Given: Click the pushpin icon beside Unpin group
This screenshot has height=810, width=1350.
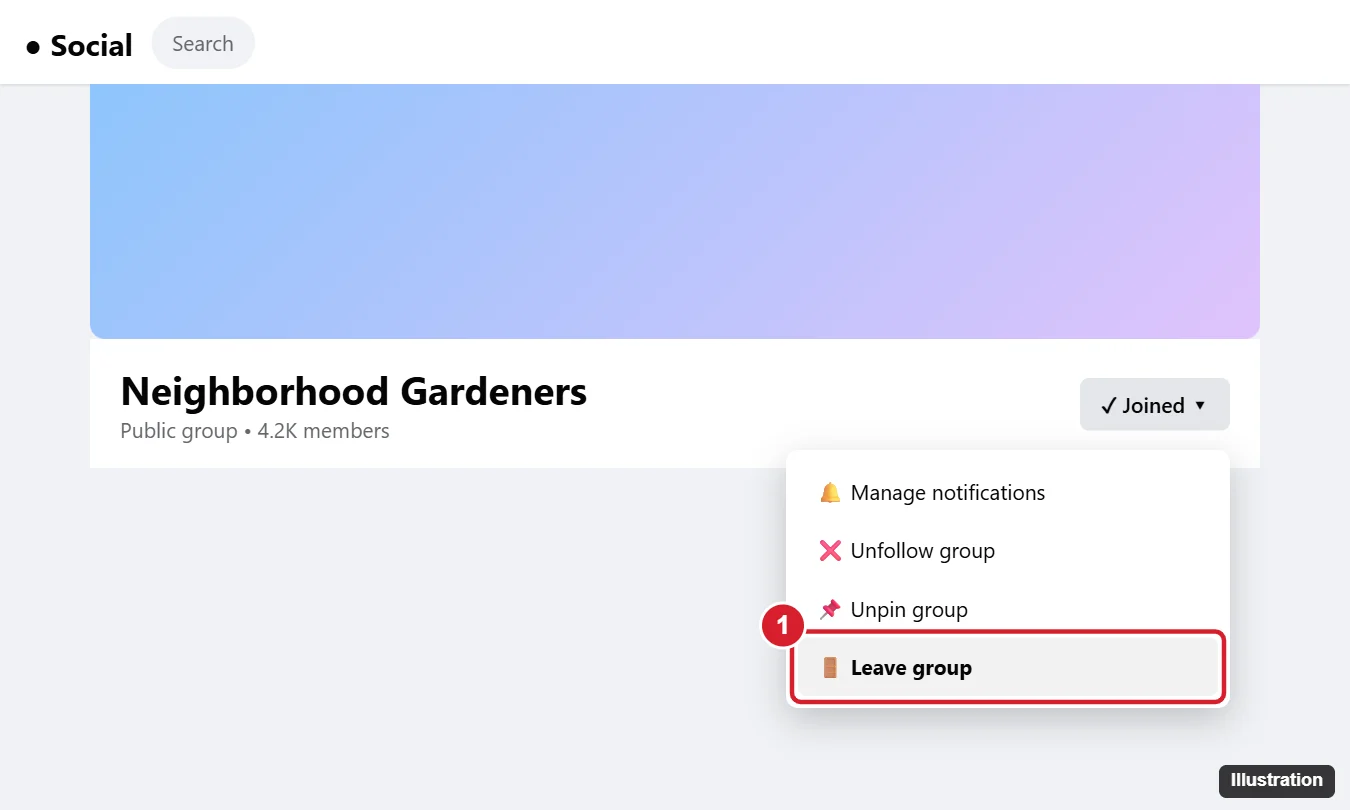Looking at the screenshot, I should pyautogui.click(x=830, y=609).
